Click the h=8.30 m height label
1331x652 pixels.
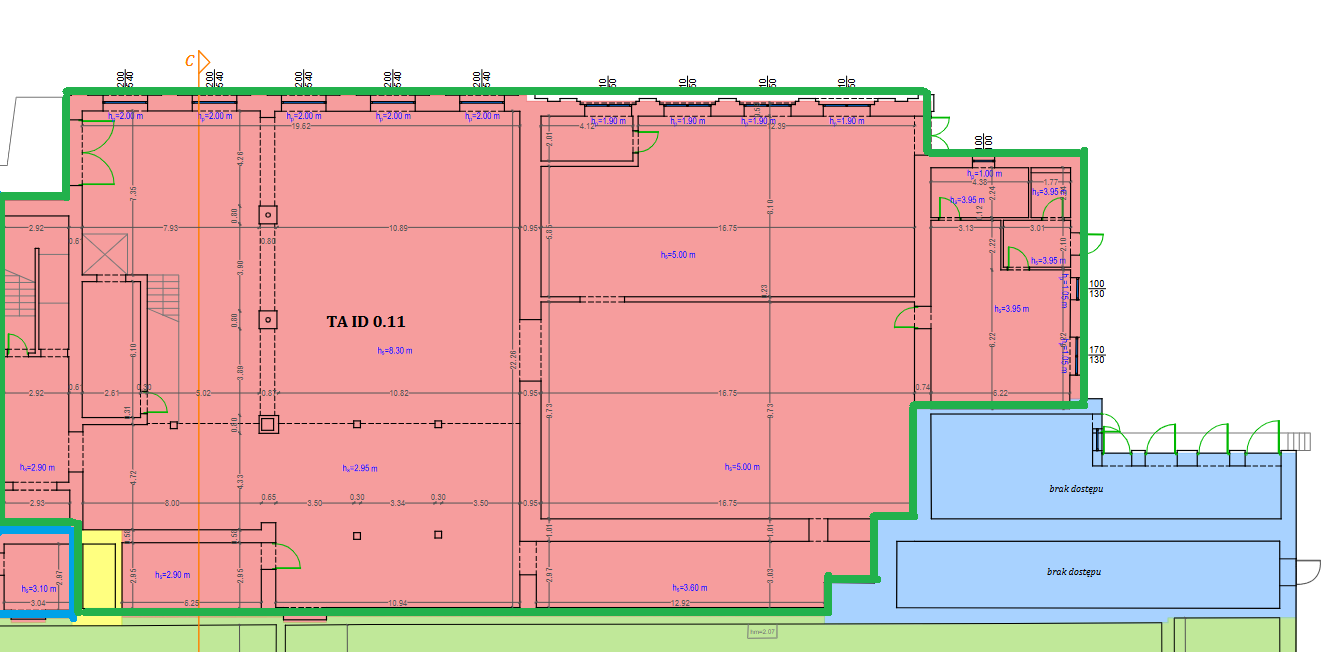[395, 351]
